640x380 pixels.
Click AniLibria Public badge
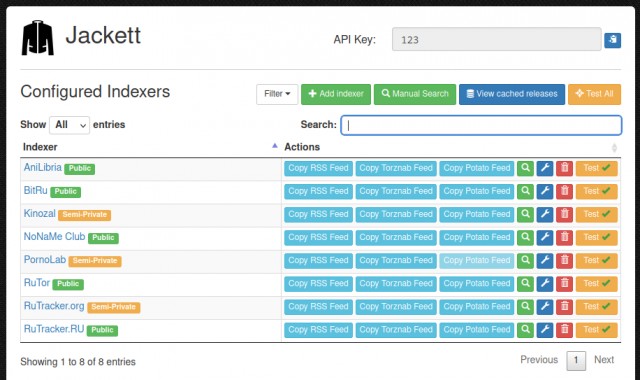(x=80, y=169)
